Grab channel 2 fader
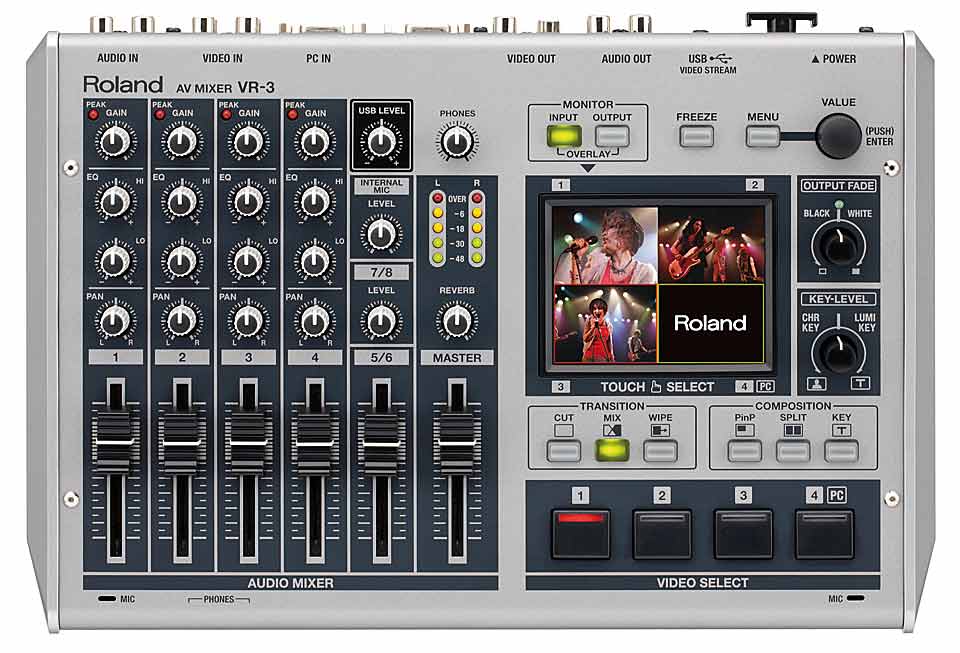The image size is (960, 653). coord(181,442)
